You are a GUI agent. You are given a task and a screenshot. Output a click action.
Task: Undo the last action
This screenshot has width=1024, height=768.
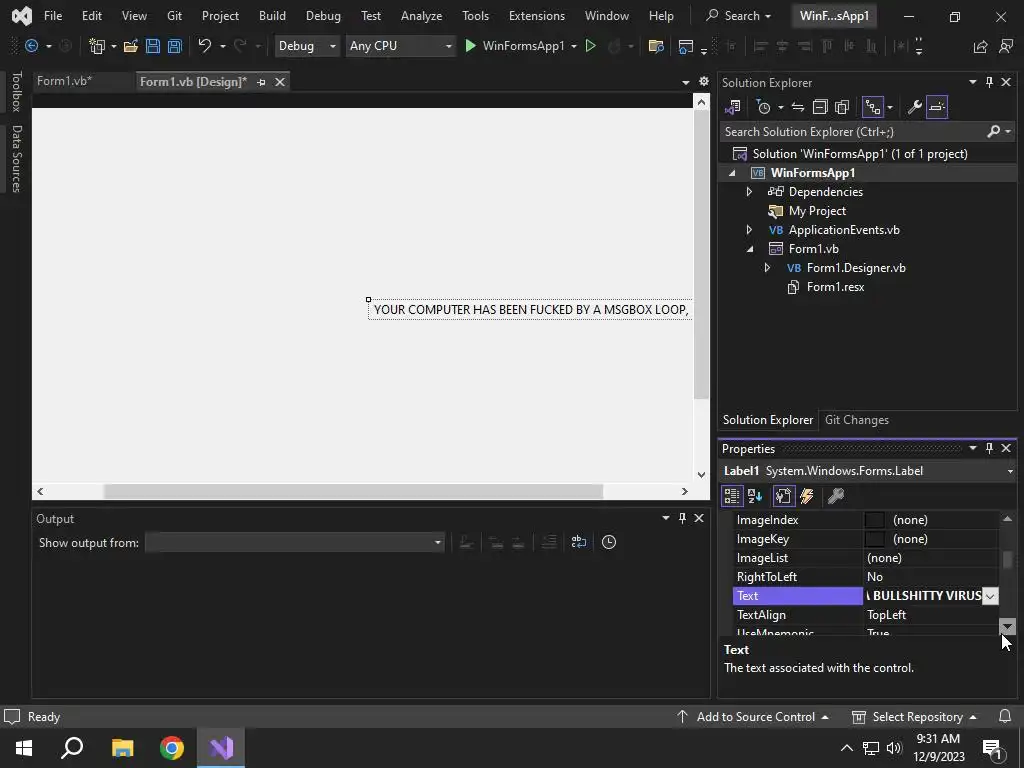pos(204,46)
